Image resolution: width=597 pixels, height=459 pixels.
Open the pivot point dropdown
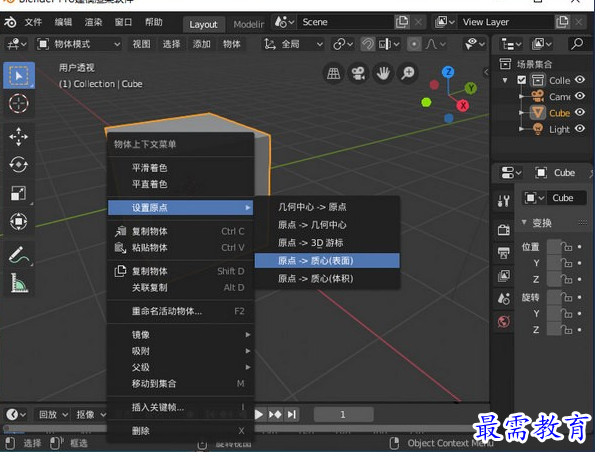342,44
